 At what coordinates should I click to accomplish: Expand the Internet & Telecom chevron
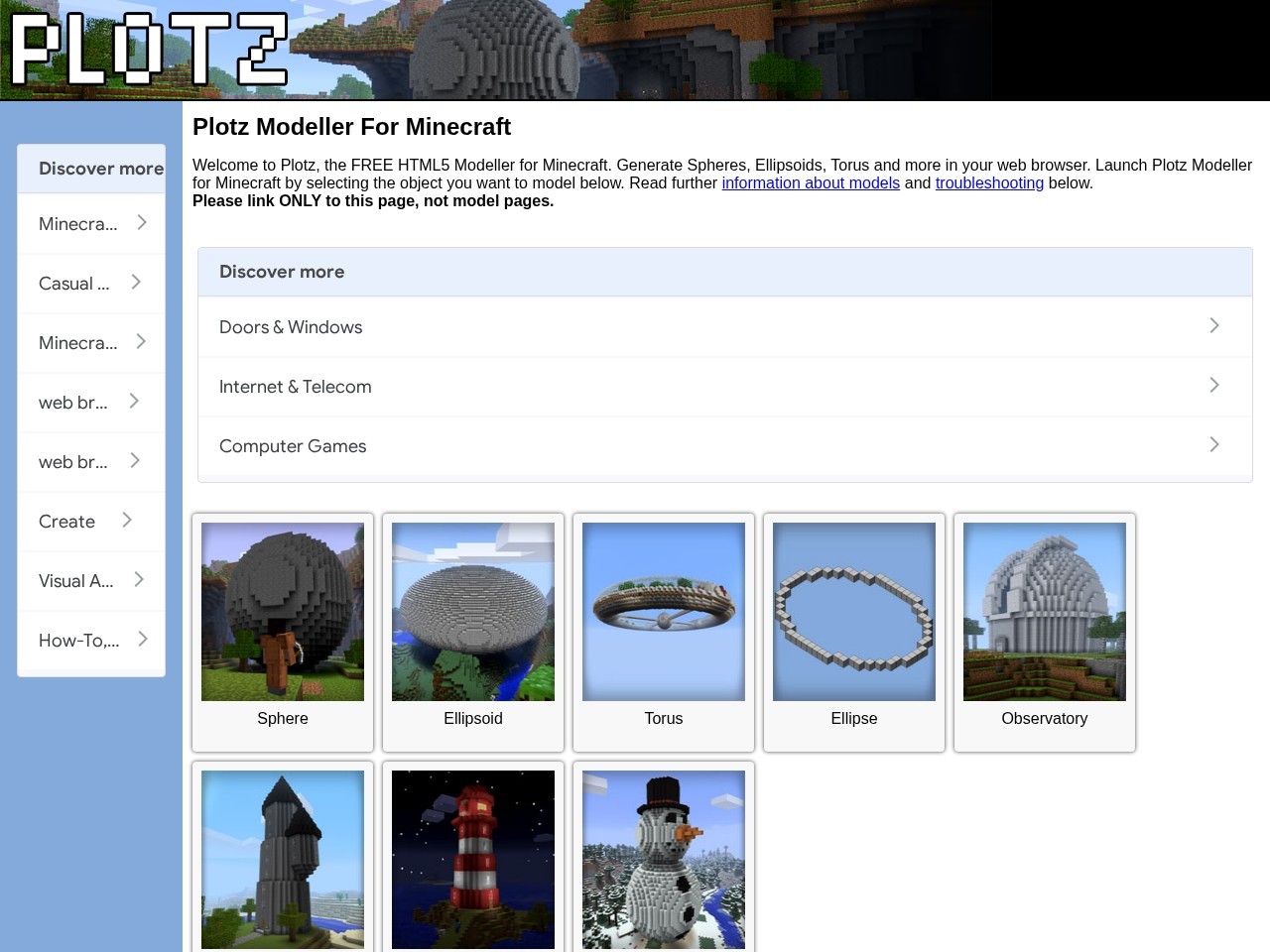[1214, 385]
